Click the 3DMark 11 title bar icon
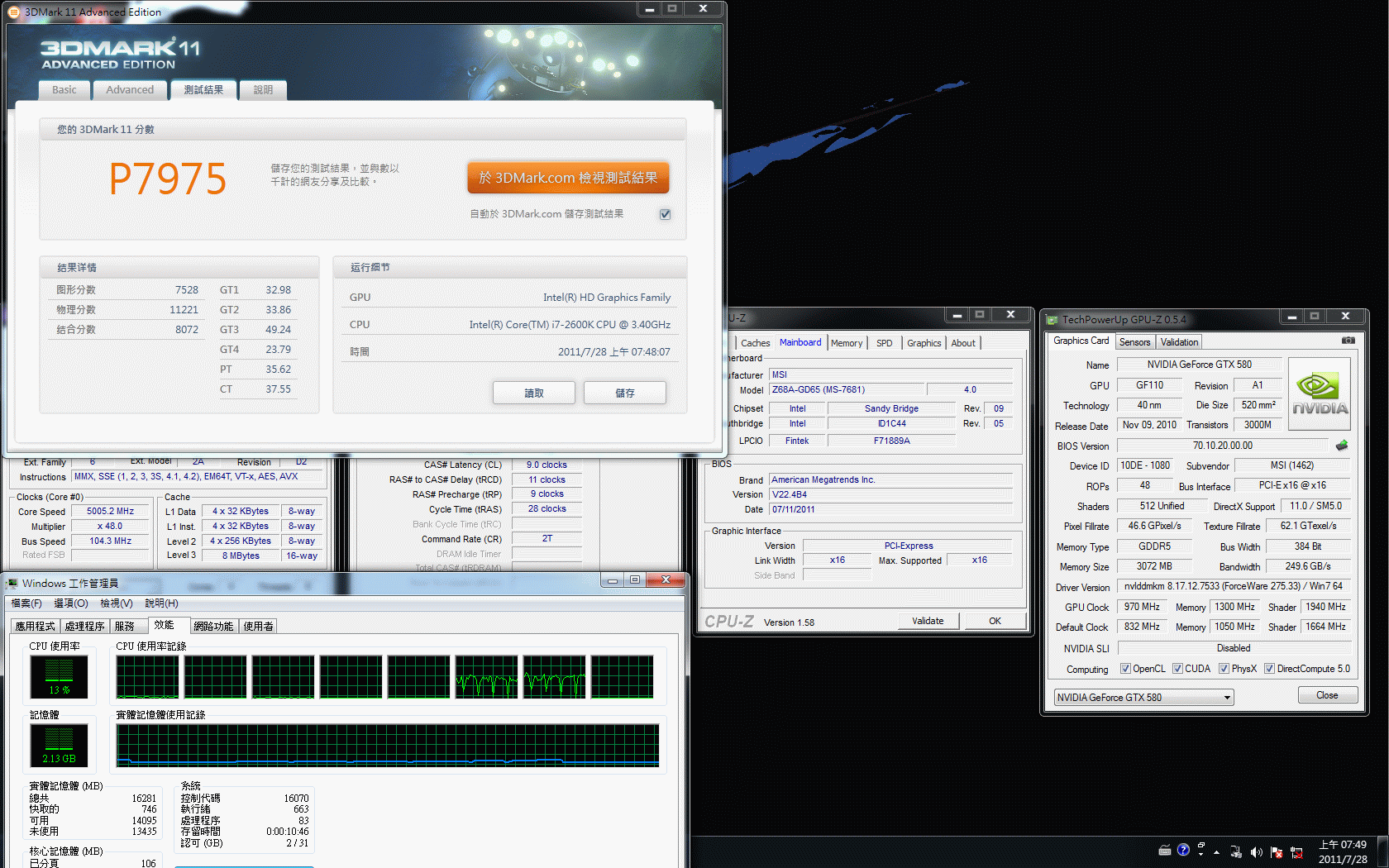The height and width of the screenshot is (868, 1389). coord(13,12)
